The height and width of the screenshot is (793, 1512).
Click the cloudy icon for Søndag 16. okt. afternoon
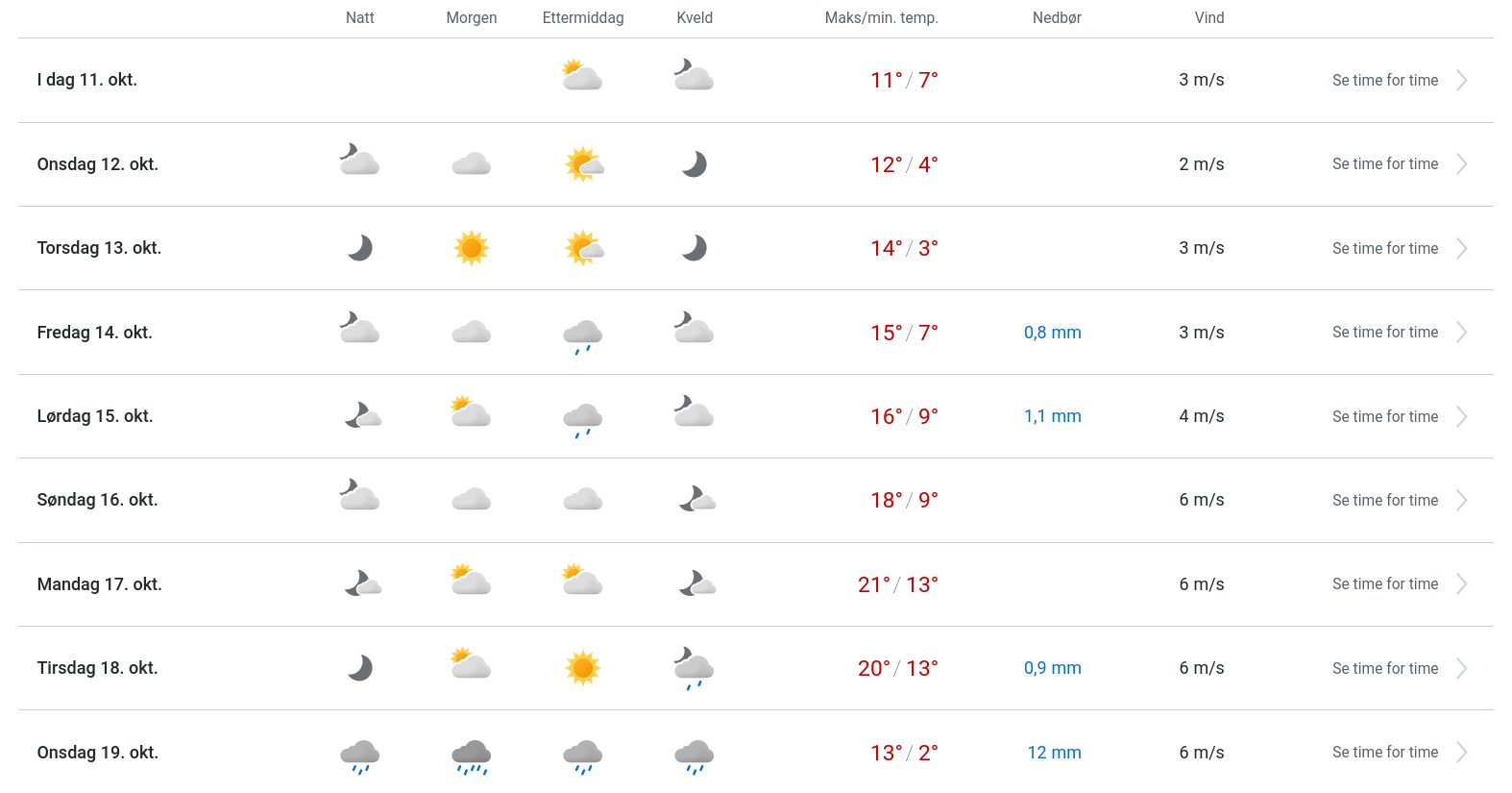tap(582, 500)
